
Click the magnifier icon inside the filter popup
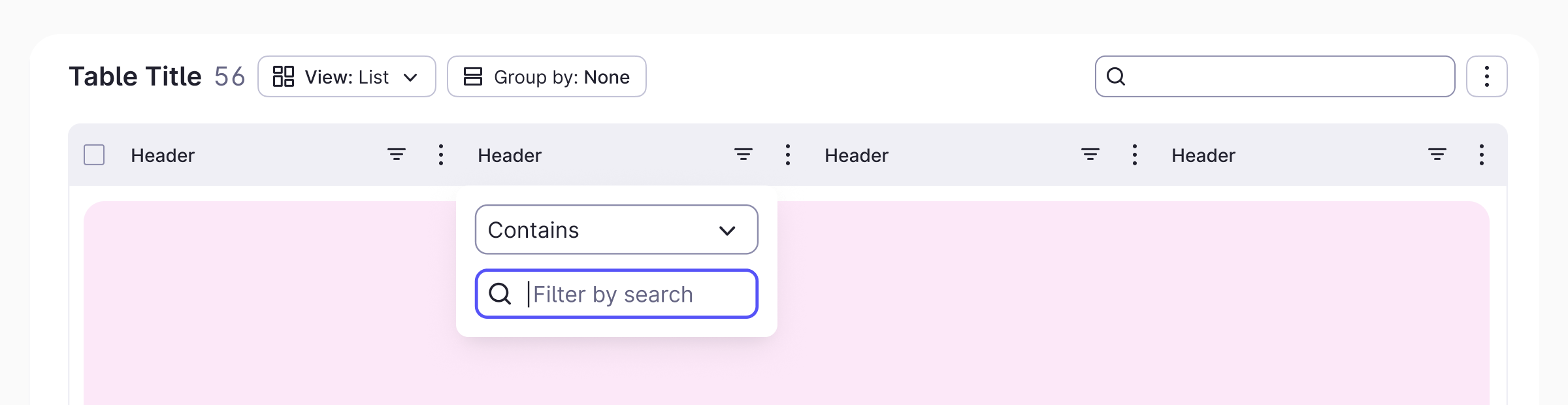pos(500,294)
